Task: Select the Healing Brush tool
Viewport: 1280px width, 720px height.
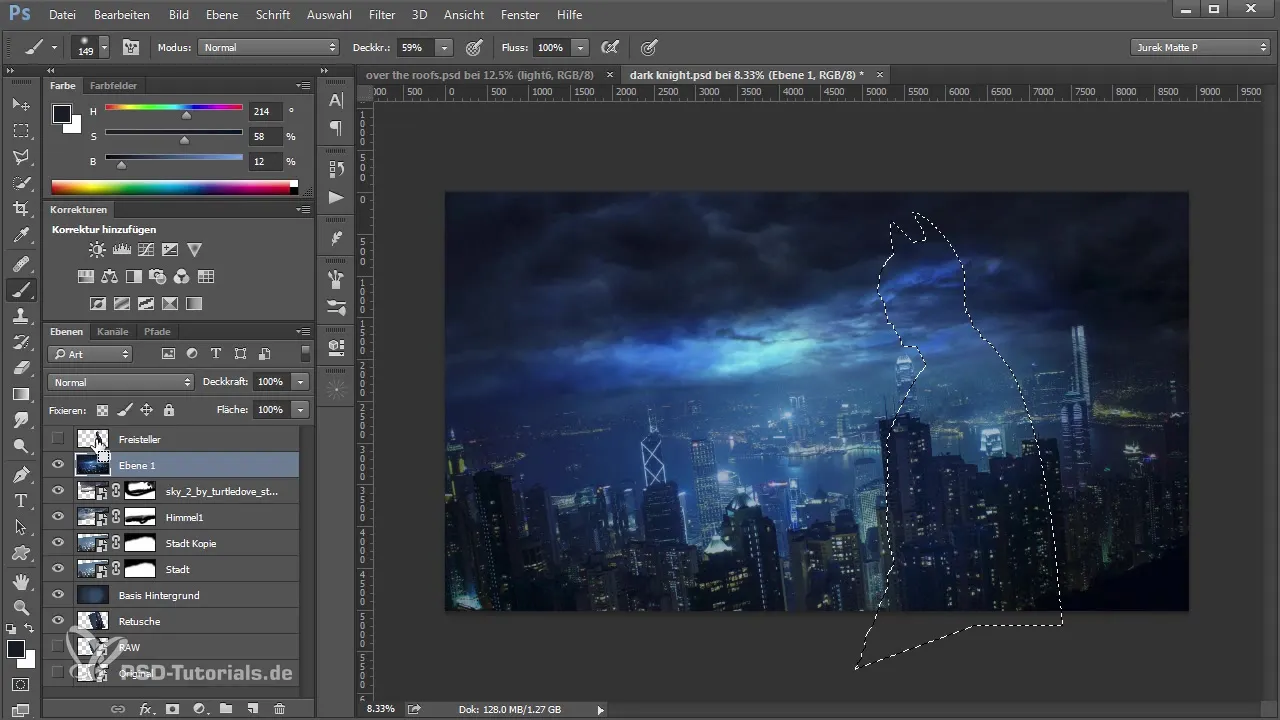Action: 20,264
